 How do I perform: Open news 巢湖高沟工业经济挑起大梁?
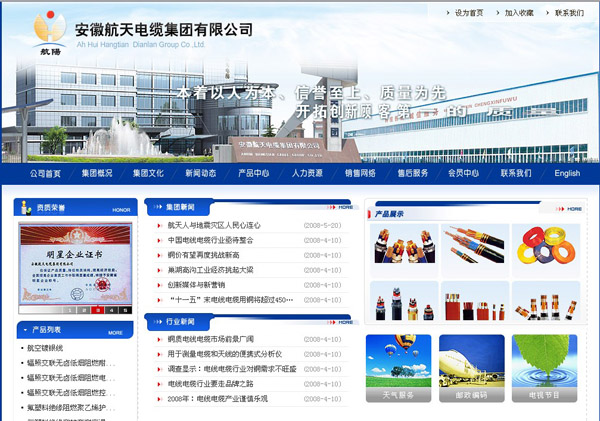210,270
